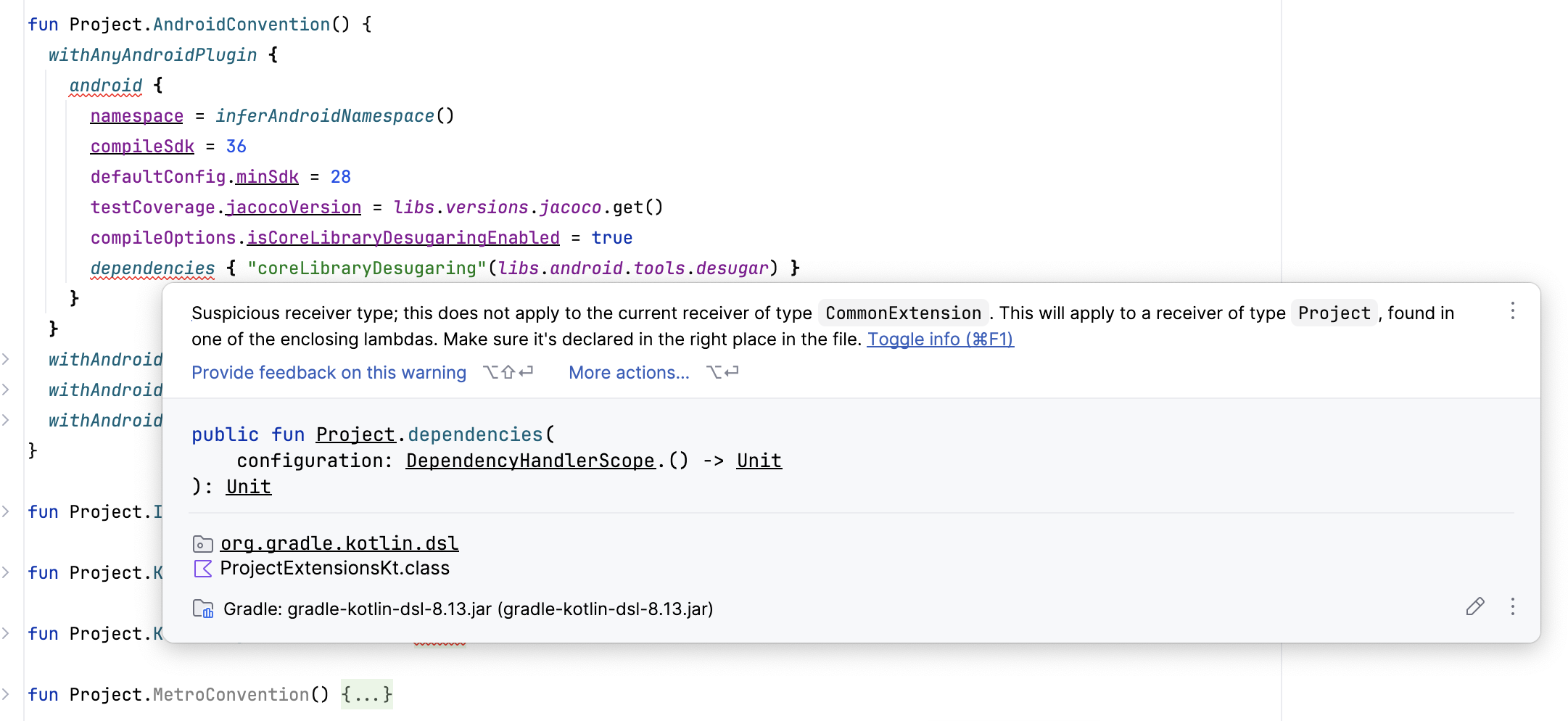Open the DependencyHandlerScope type link

click(x=530, y=461)
